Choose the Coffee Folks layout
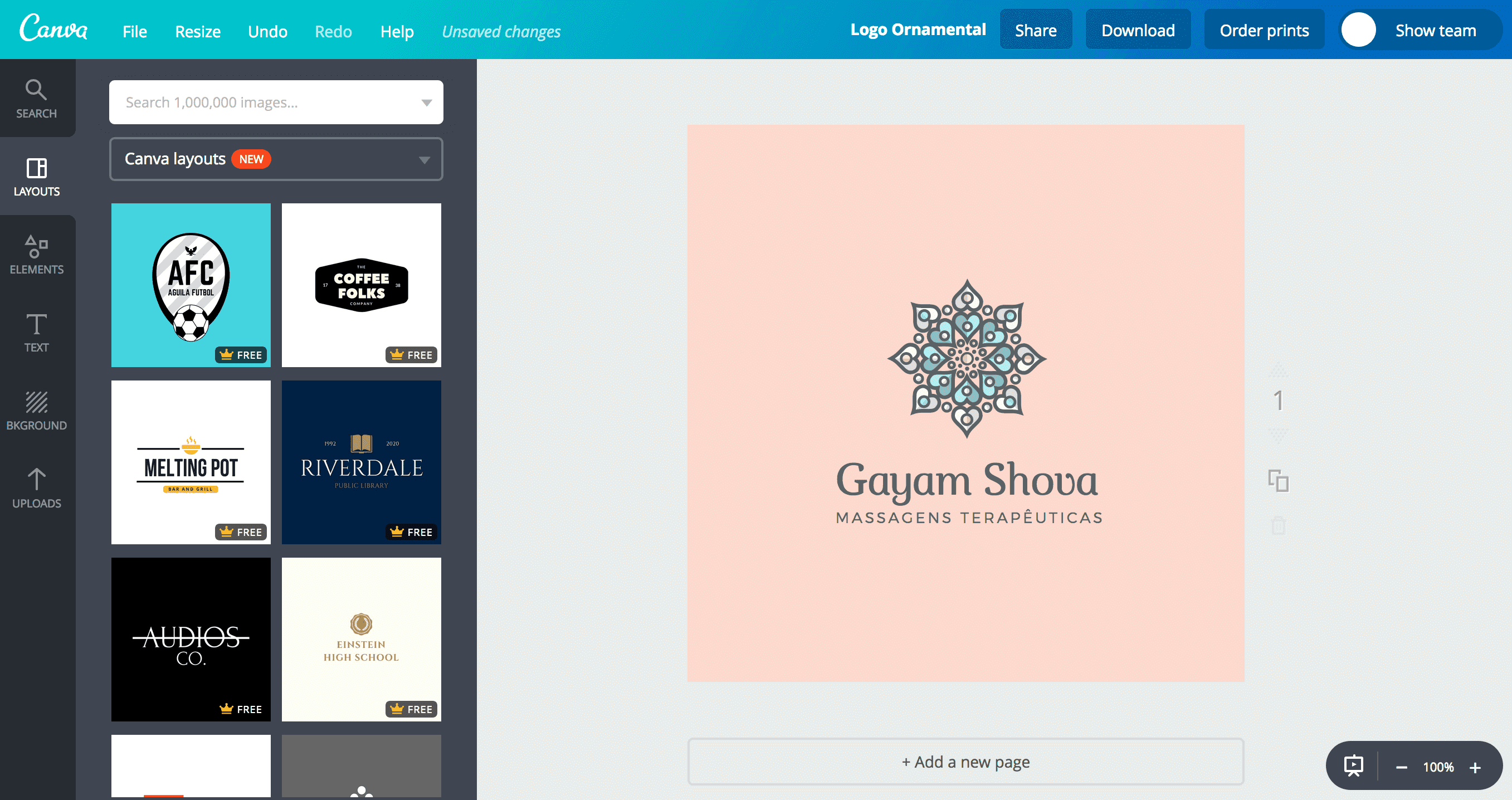Image resolution: width=1512 pixels, height=800 pixels. coord(362,285)
